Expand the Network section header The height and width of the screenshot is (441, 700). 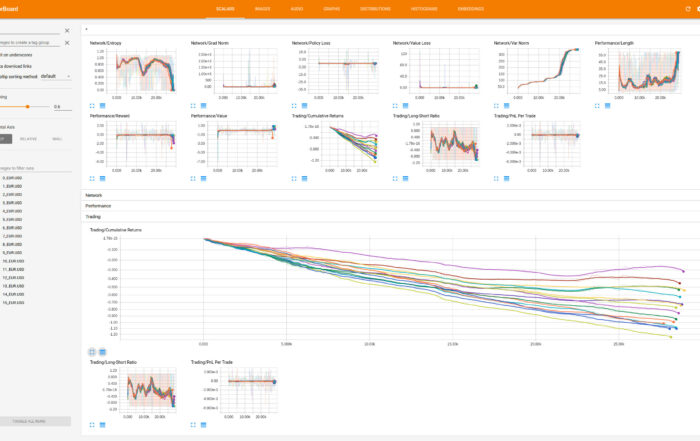coord(93,195)
